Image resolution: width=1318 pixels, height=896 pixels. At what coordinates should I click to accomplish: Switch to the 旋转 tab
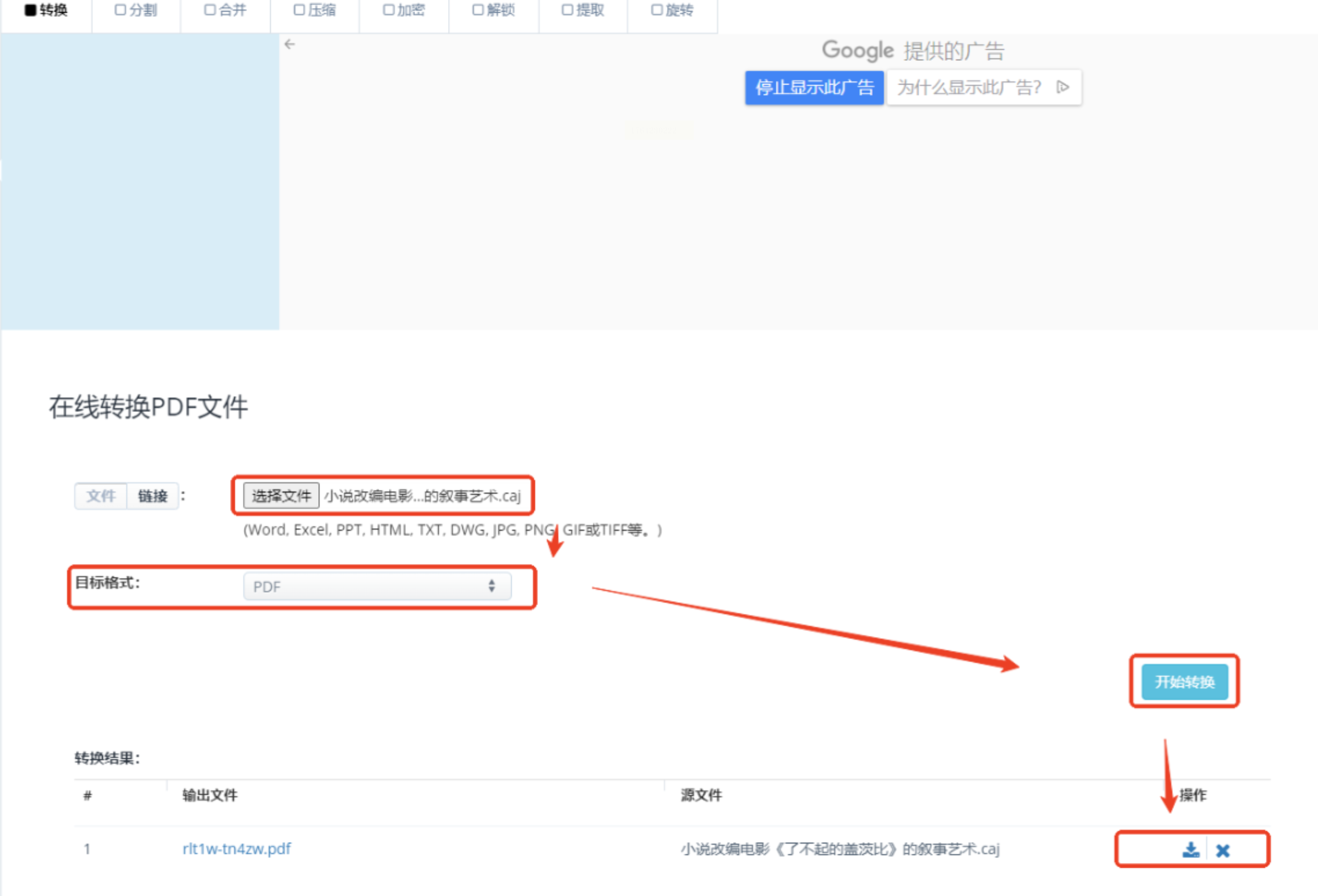[x=672, y=10]
